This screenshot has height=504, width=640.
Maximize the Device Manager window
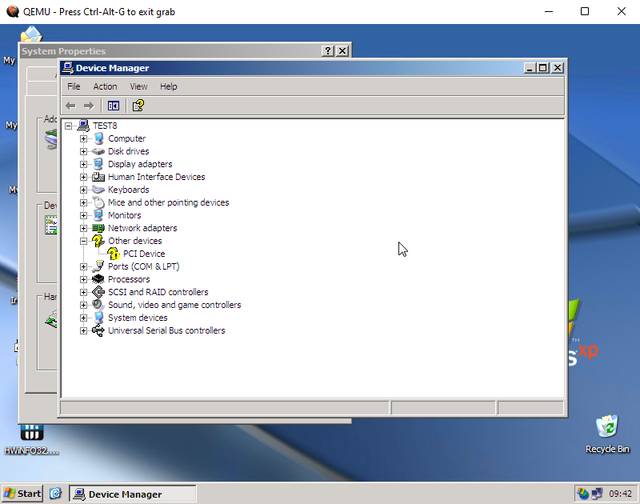click(x=543, y=68)
